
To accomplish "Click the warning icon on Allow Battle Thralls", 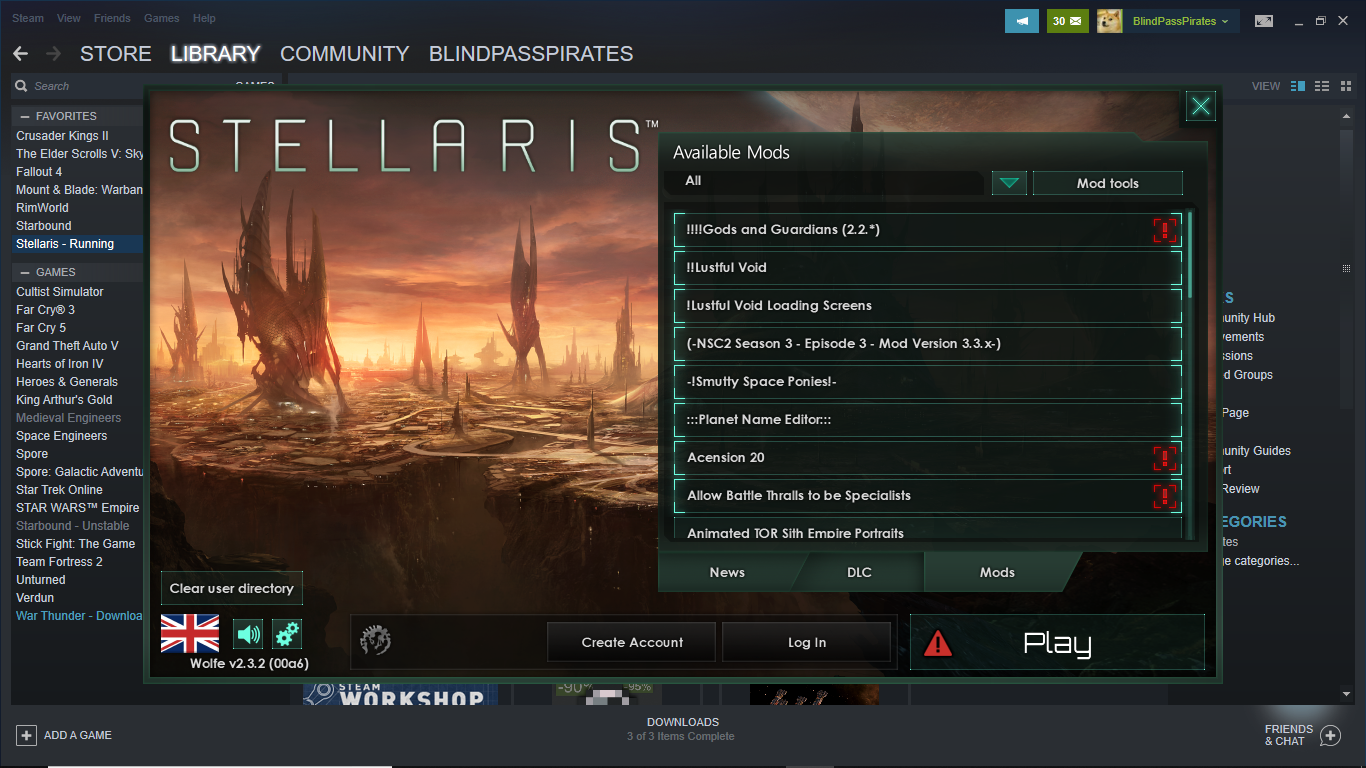I will coord(1164,496).
